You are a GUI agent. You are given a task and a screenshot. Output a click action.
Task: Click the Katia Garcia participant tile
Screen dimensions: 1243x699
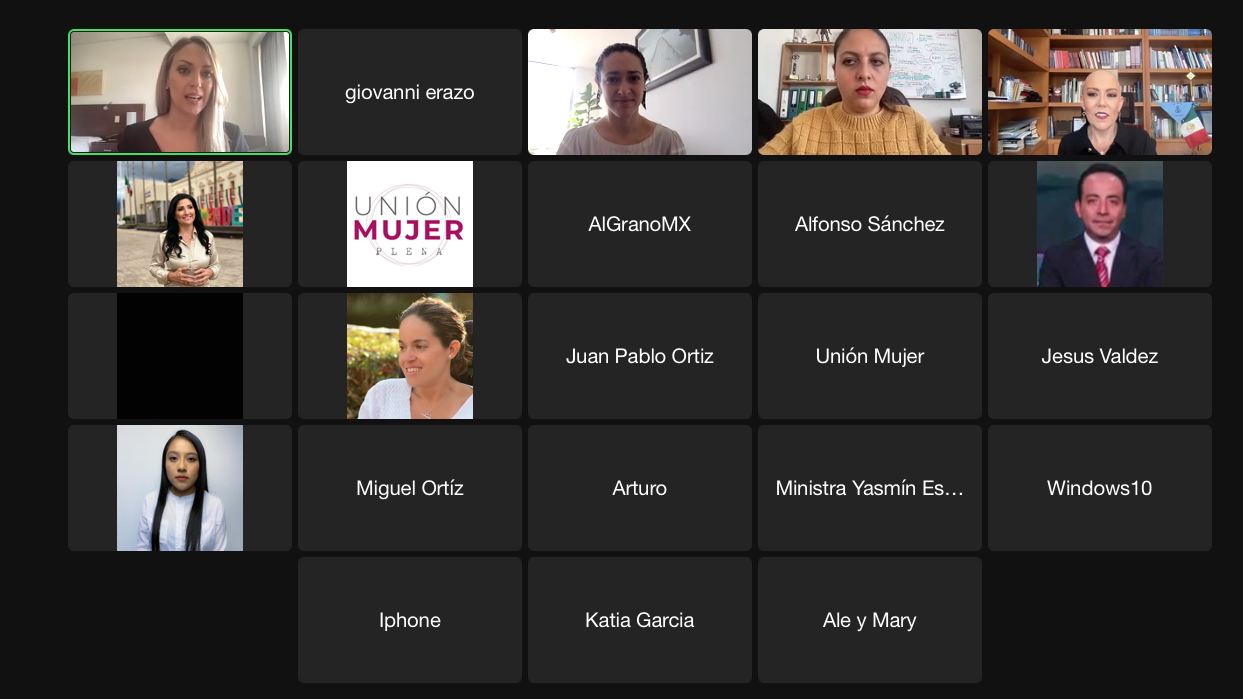click(640, 620)
